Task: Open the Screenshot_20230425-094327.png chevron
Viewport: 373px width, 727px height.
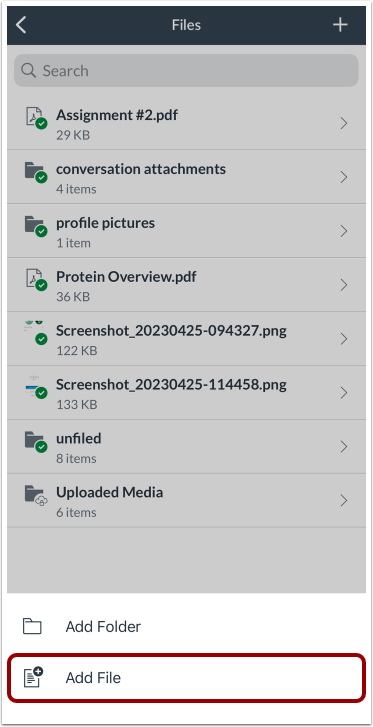Action: (x=344, y=338)
